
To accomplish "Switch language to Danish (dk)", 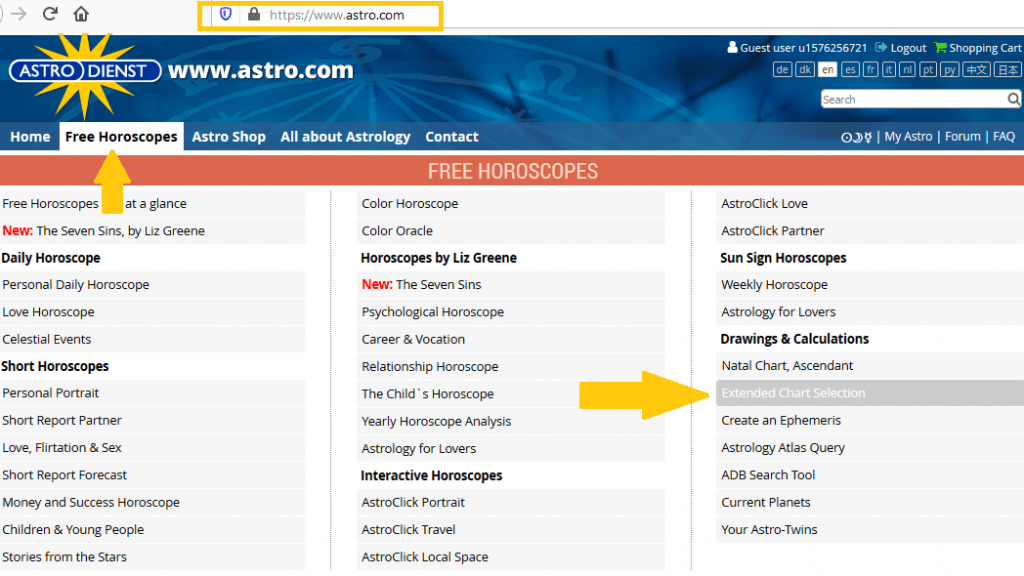I will [805, 69].
